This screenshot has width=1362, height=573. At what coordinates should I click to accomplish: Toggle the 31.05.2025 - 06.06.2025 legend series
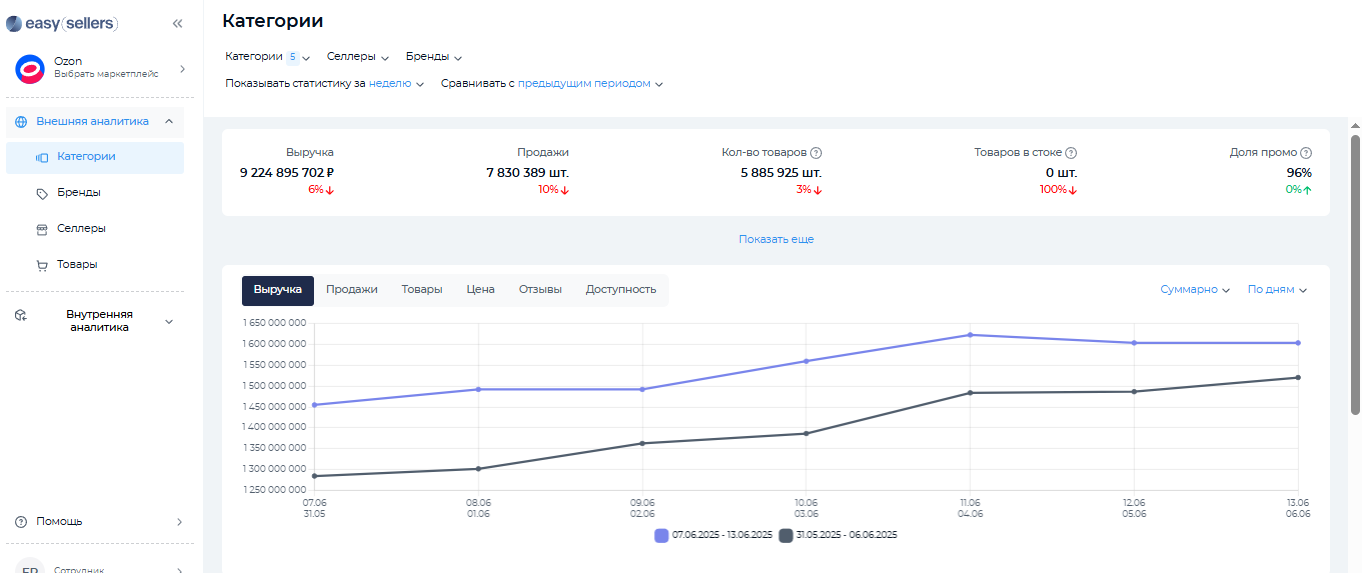click(838, 536)
